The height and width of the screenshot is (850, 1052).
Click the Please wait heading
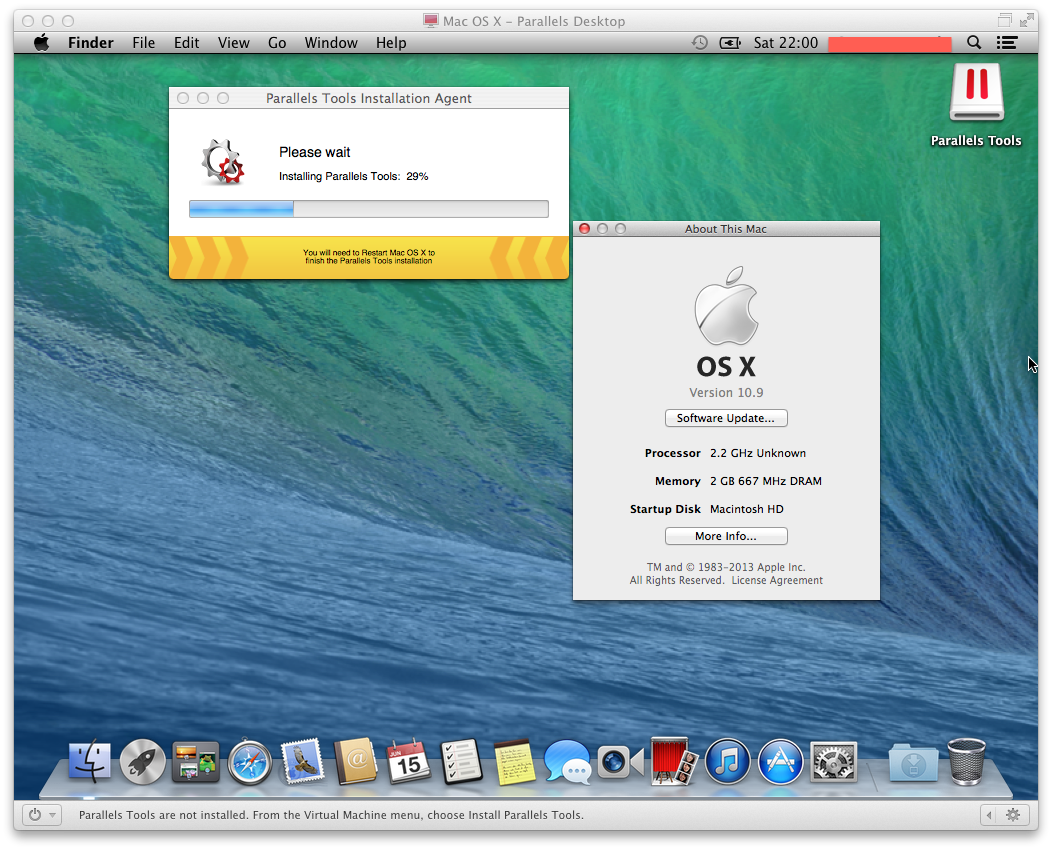[x=315, y=152]
